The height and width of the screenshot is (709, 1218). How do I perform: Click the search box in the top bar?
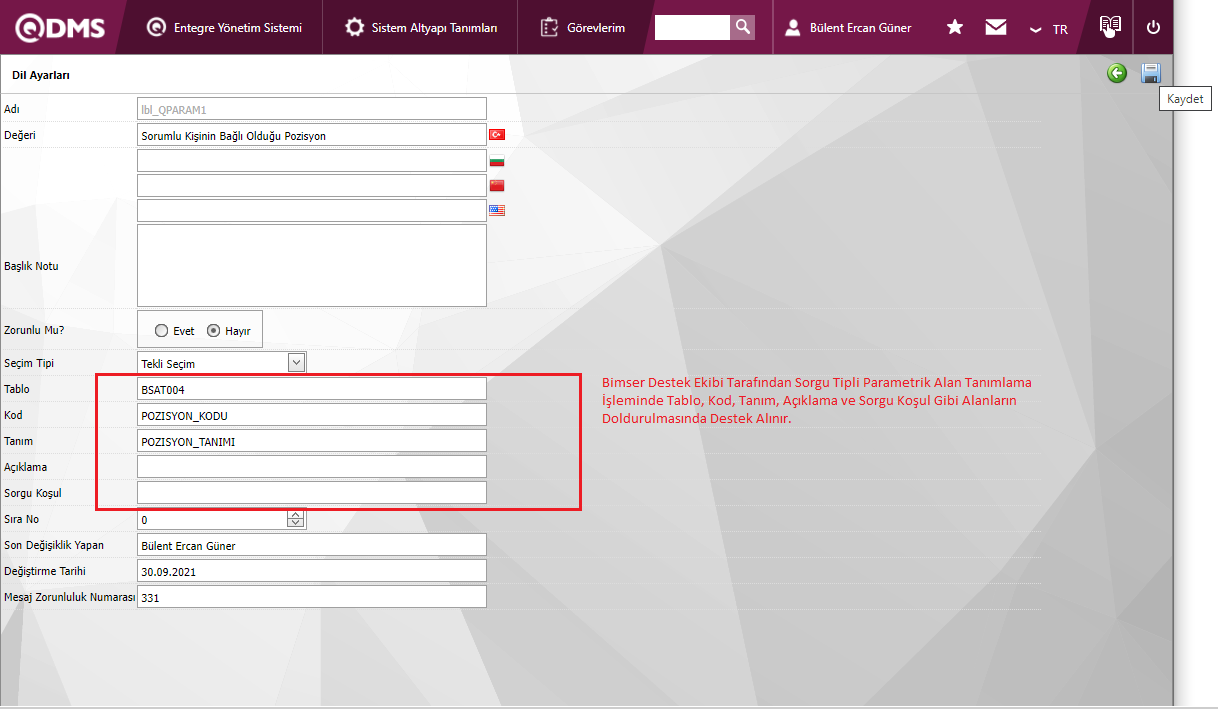pyautogui.click(x=692, y=27)
